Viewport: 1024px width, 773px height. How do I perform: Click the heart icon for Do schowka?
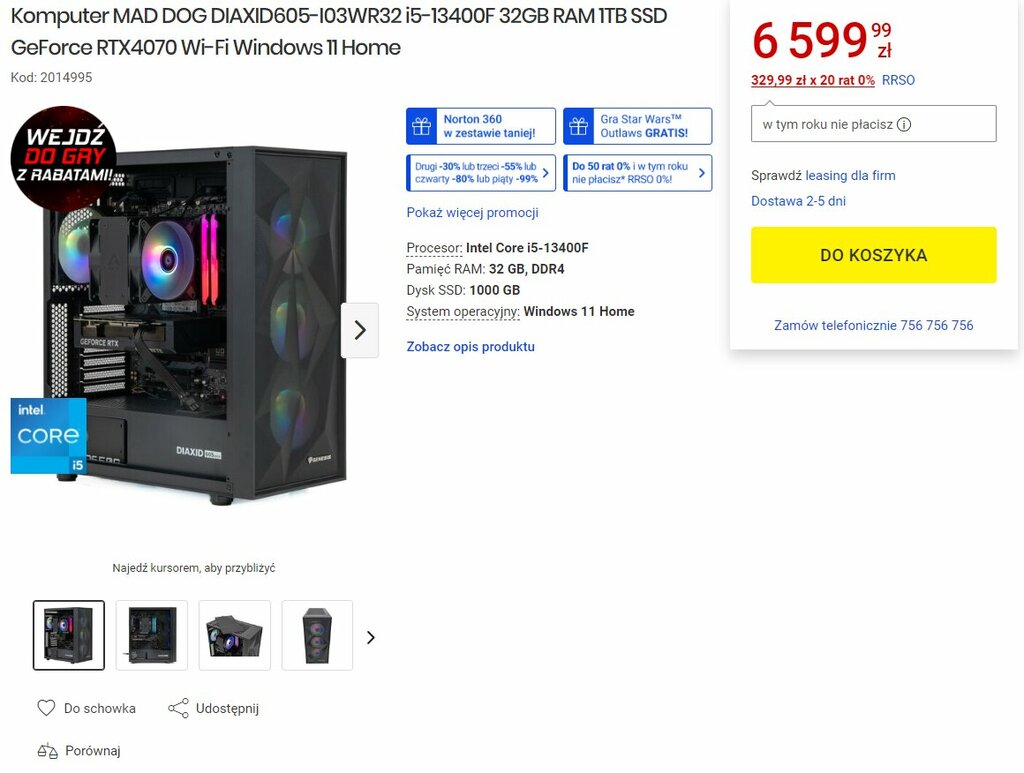[46, 708]
